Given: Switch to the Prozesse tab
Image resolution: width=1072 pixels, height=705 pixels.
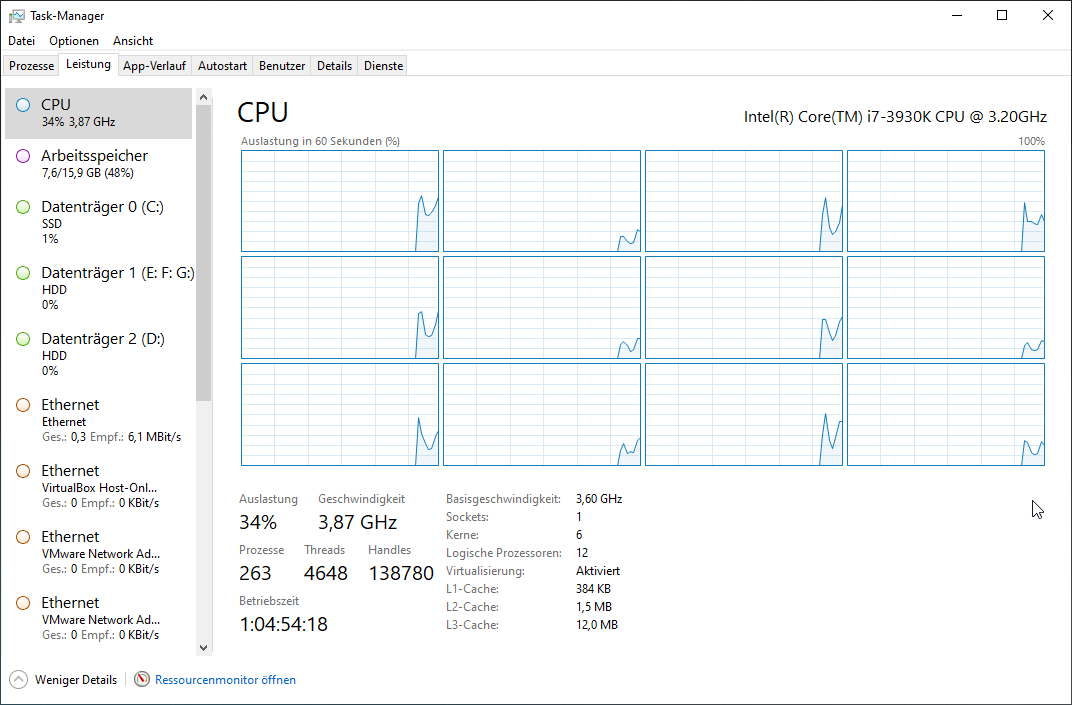Looking at the screenshot, I should coord(31,66).
